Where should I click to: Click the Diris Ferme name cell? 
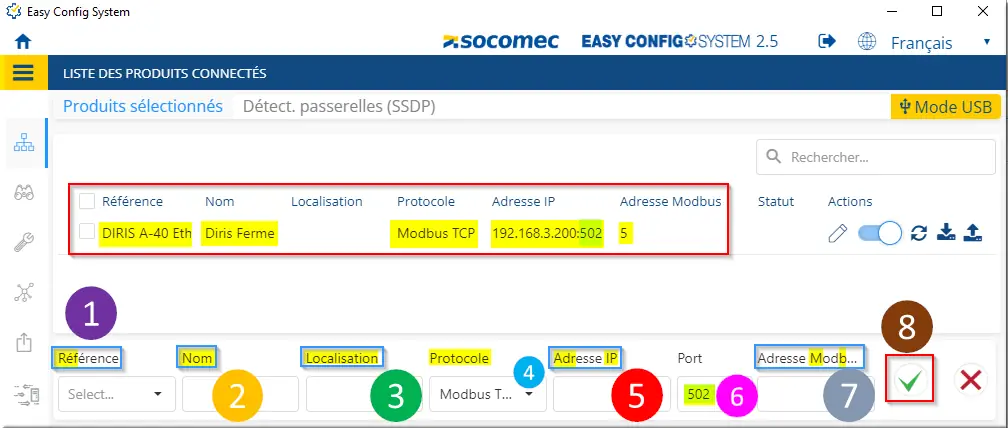point(240,233)
